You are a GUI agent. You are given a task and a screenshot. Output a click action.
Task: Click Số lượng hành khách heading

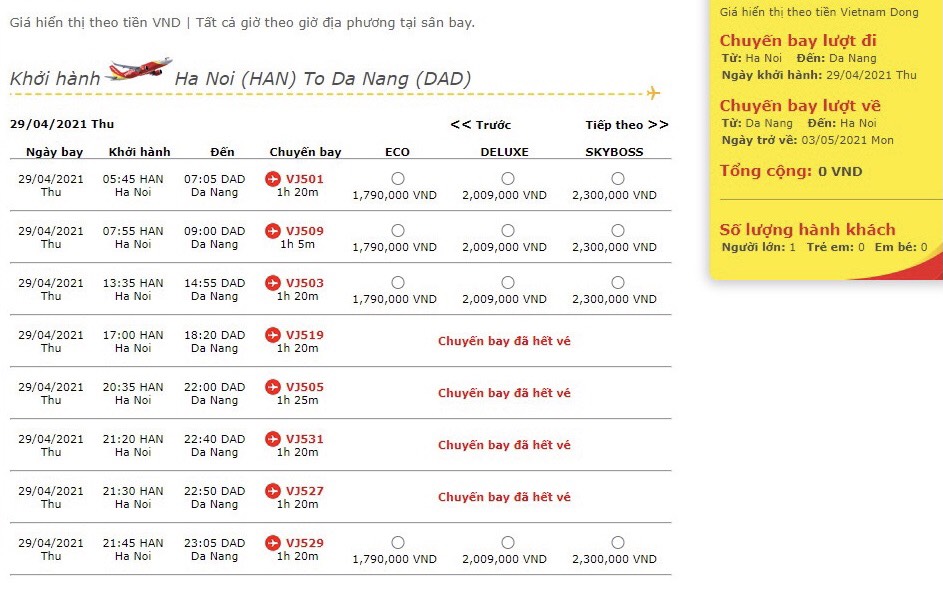click(807, 230)
